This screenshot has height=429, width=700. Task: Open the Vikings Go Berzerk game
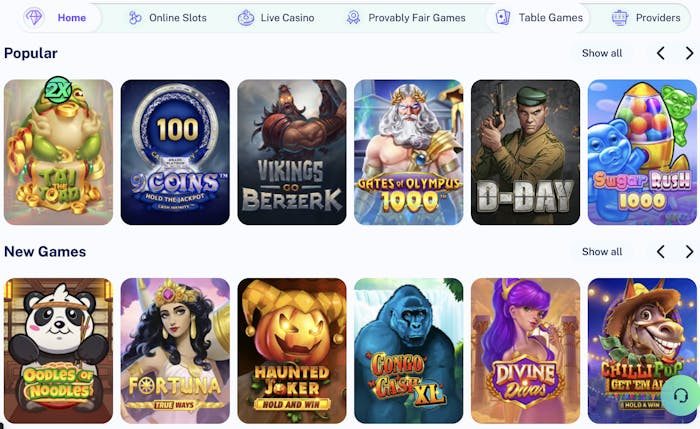(x=292, y=152)
